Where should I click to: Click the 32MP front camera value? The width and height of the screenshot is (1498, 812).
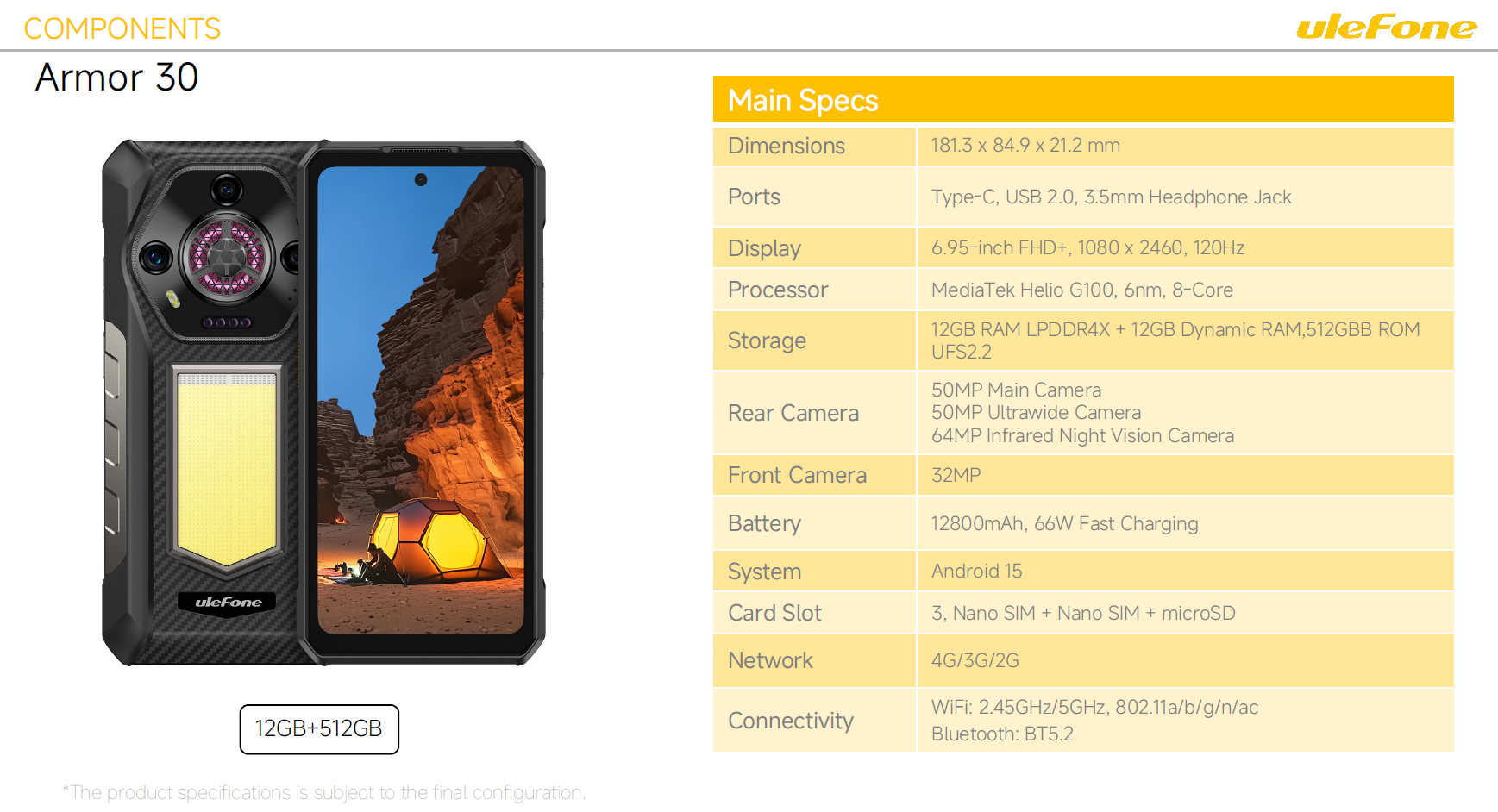click(956, 475)
